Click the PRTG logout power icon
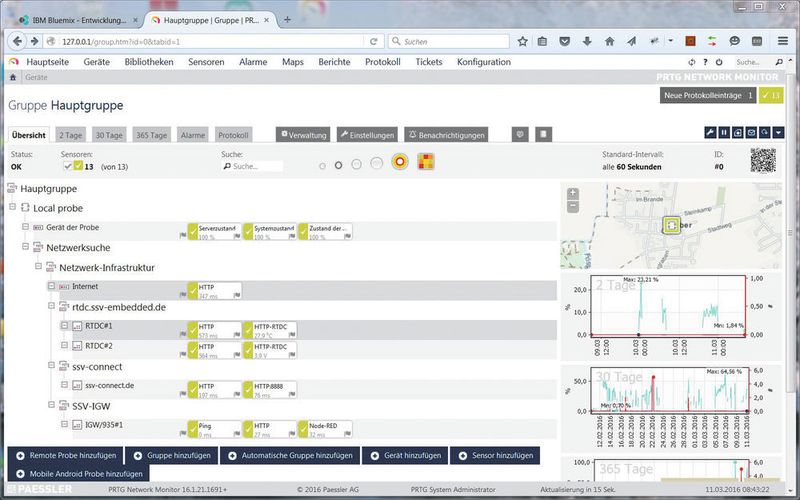 pyautogui.click(x=719, y=62)
